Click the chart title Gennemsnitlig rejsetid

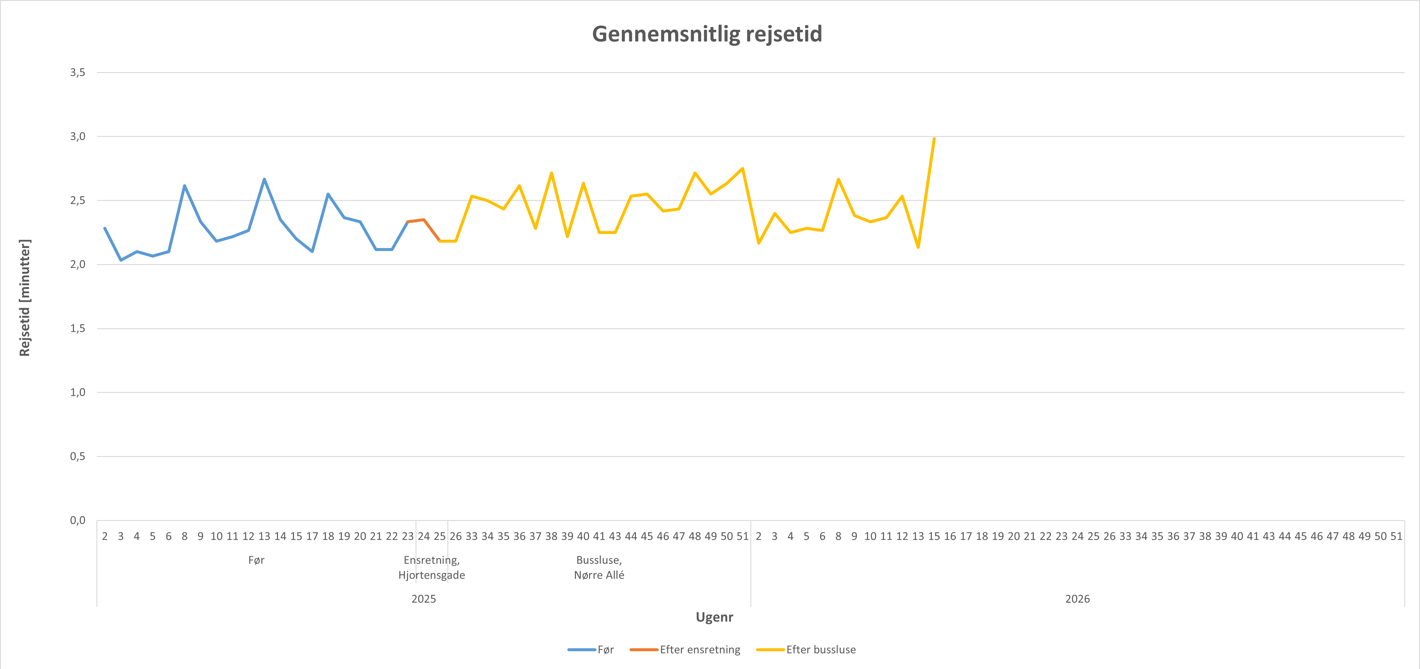pyautogui.click(x=707, y=34)
